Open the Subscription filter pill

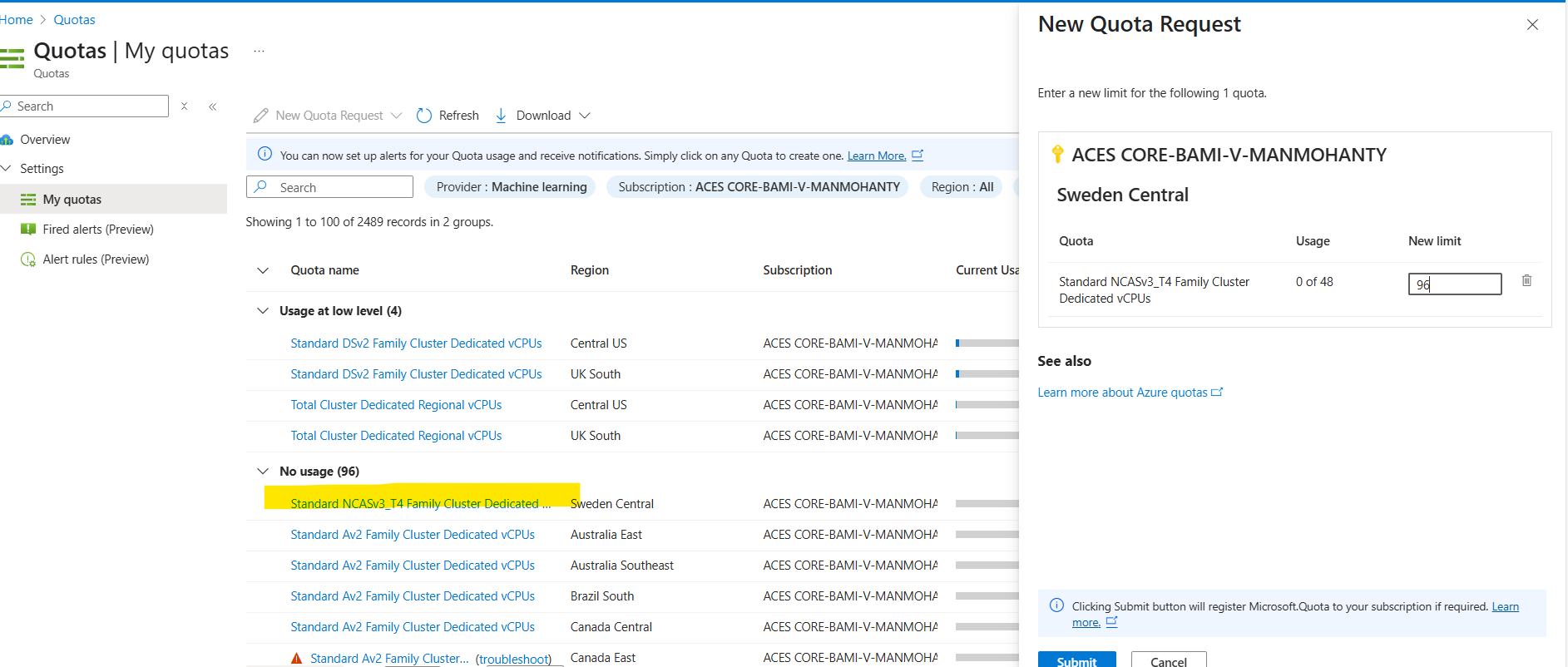pos(759,187)
